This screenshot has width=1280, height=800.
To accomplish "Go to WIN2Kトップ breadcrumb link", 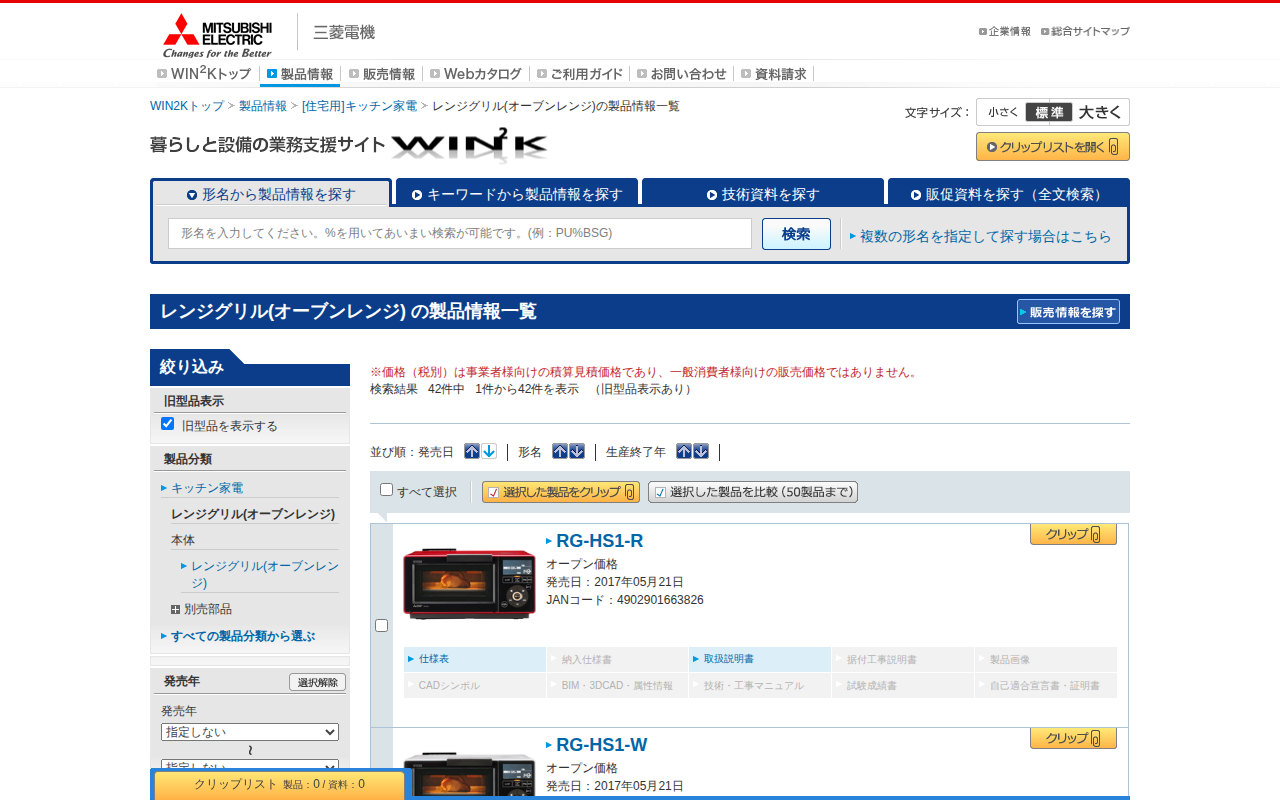I will (187, 106).
